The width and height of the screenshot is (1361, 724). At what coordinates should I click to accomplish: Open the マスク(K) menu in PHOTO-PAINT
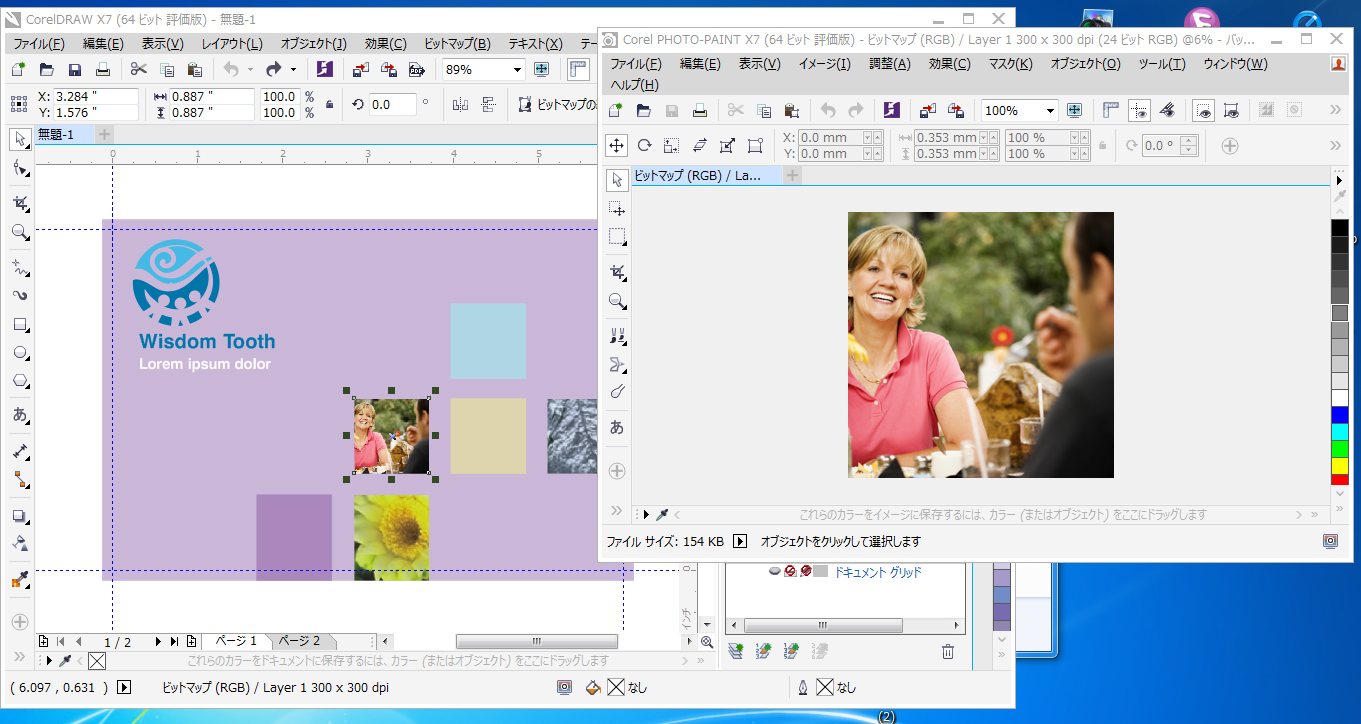pyautogui.click(x=1010, y=64)
